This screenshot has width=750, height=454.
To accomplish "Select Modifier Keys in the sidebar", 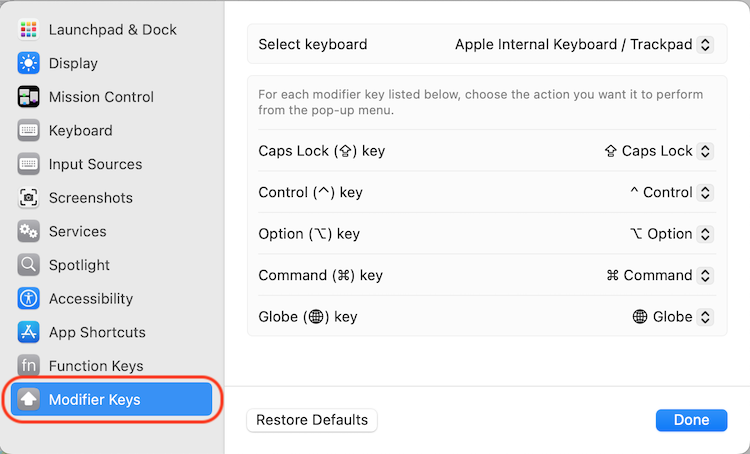I will point(110,400).
